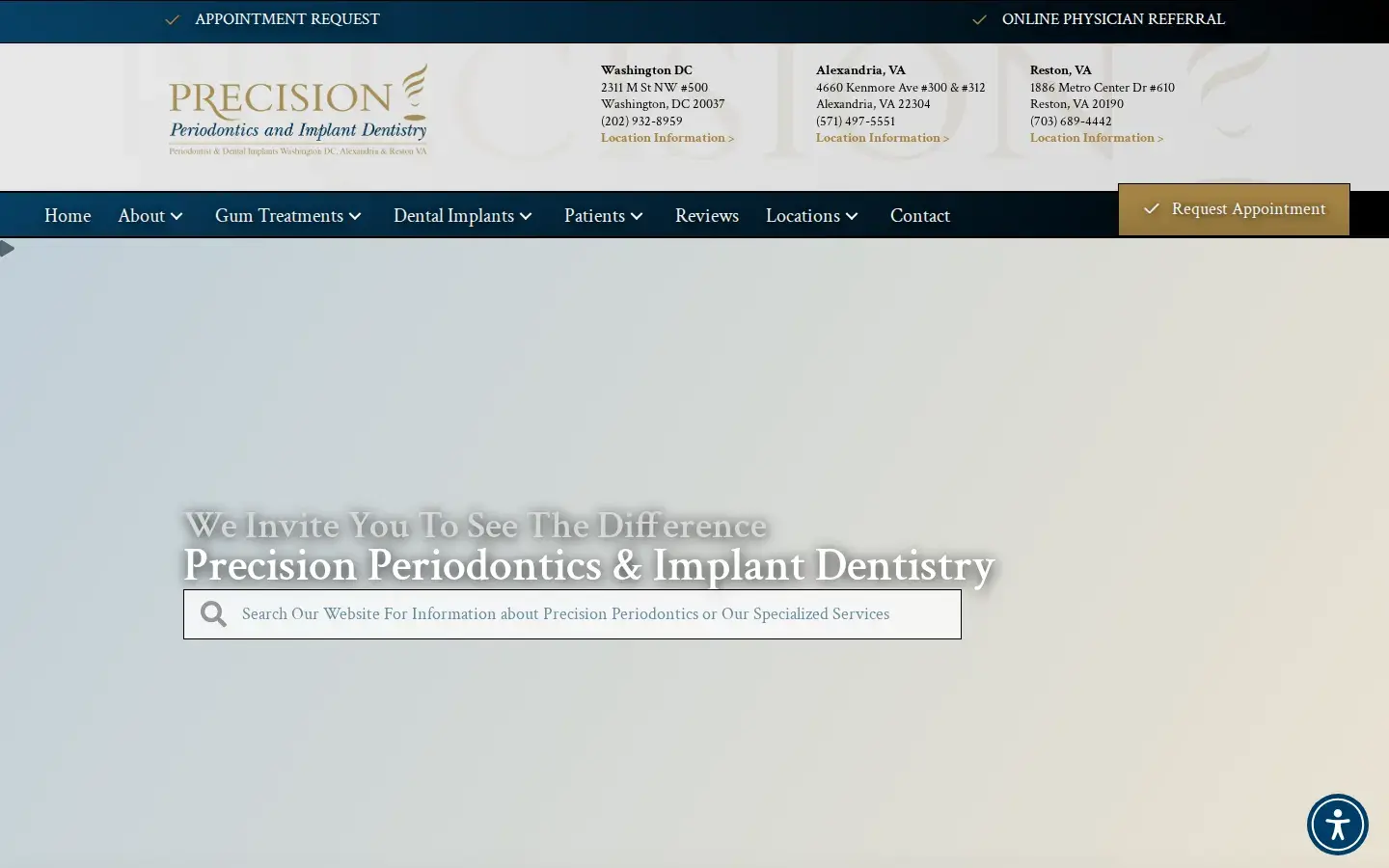Click the Alexandria, VA heading
Screen dimensions: 1389x868
click(x=860, y=70)
